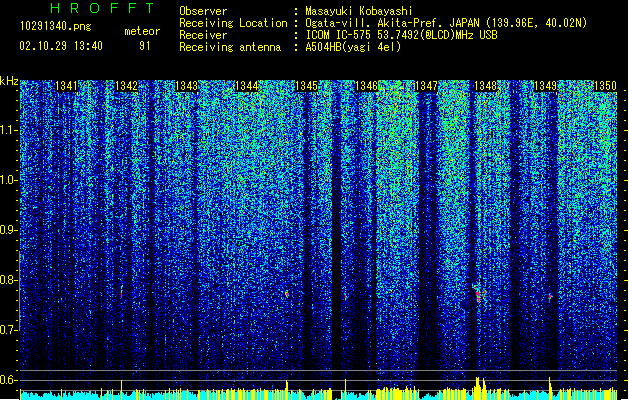Click the 0.6 kHz axis label
The width and height of the screenshot is (629, 400).
[x=8, y=380]
